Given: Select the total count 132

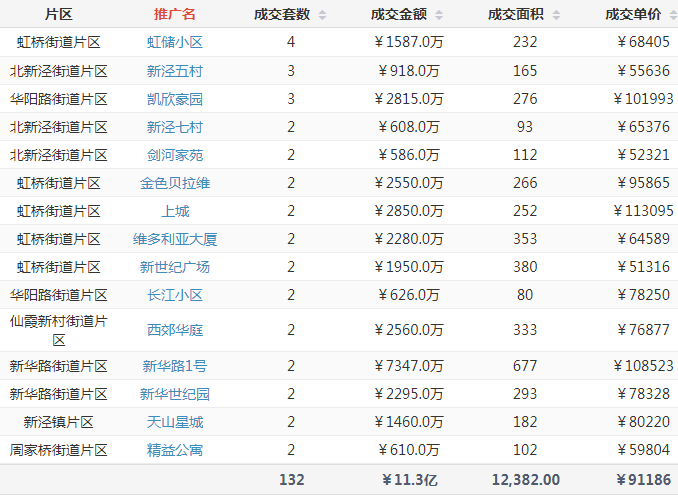Looking at the screenshot, I should 291,480.
